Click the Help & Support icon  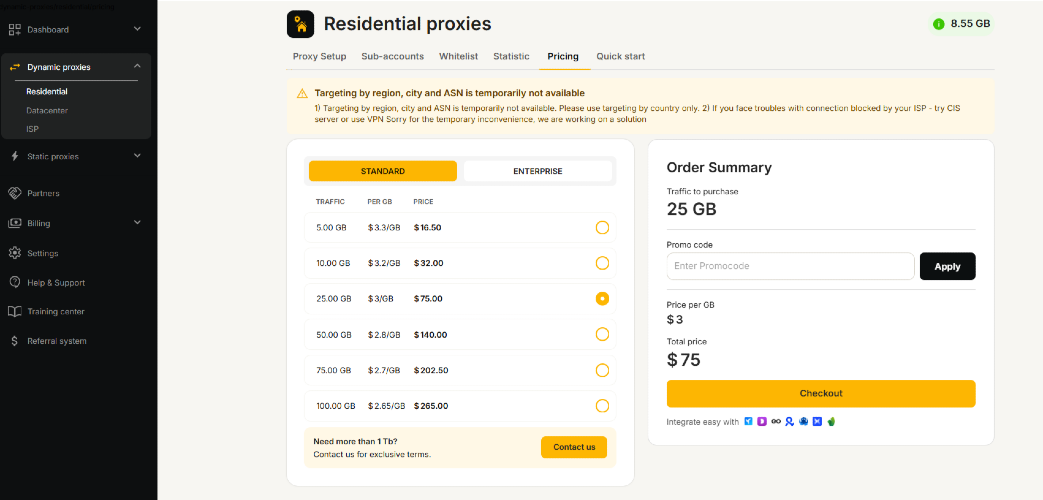(15, 282)
